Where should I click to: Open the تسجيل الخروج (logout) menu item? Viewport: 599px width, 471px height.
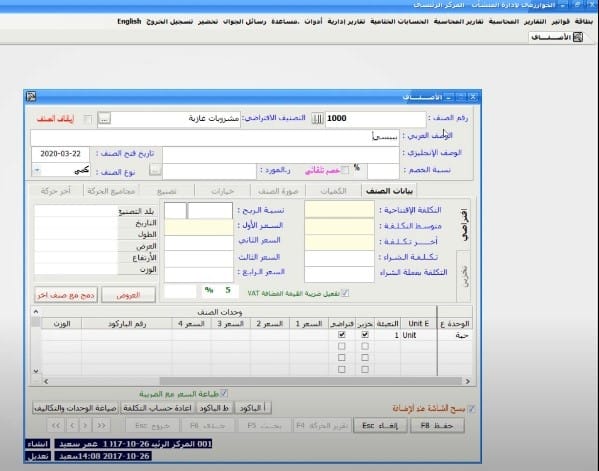coord(170,21)
